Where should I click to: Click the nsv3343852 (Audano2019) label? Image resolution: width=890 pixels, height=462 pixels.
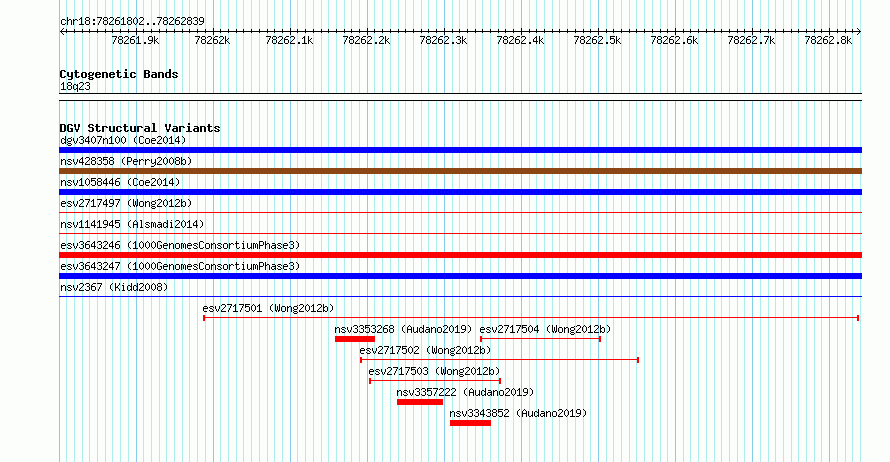pos(518,413)
